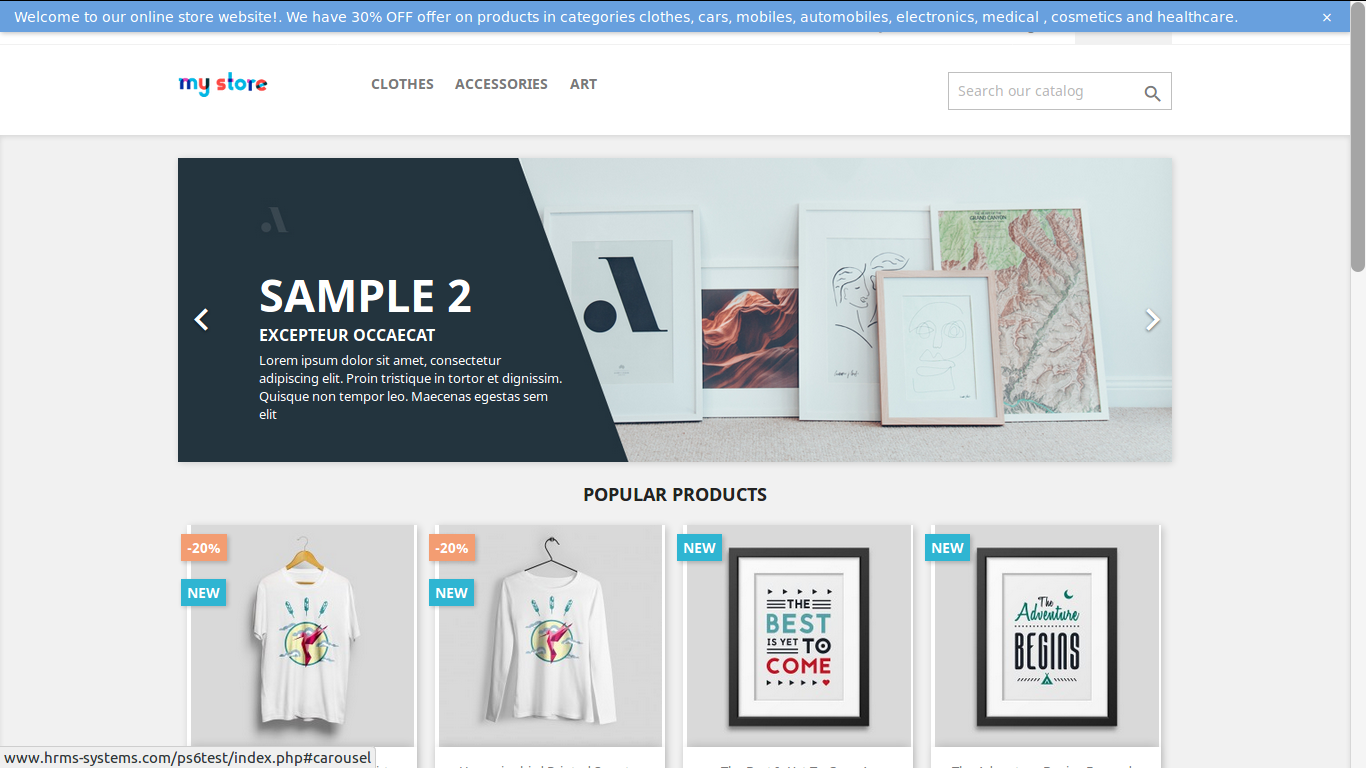Open The Best Is Yet To Come poster
The height and width of the screenshot is (768, 1366).
pos(798,636)
